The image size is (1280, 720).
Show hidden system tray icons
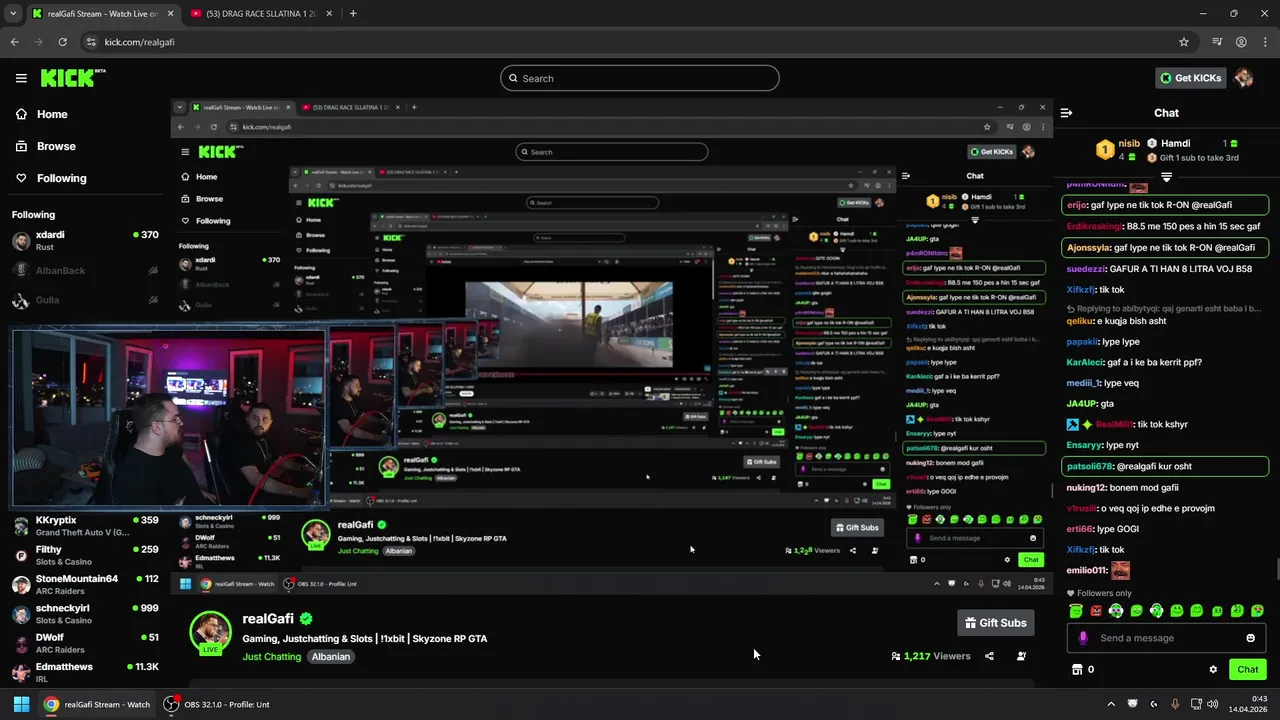pos(1110,704)
